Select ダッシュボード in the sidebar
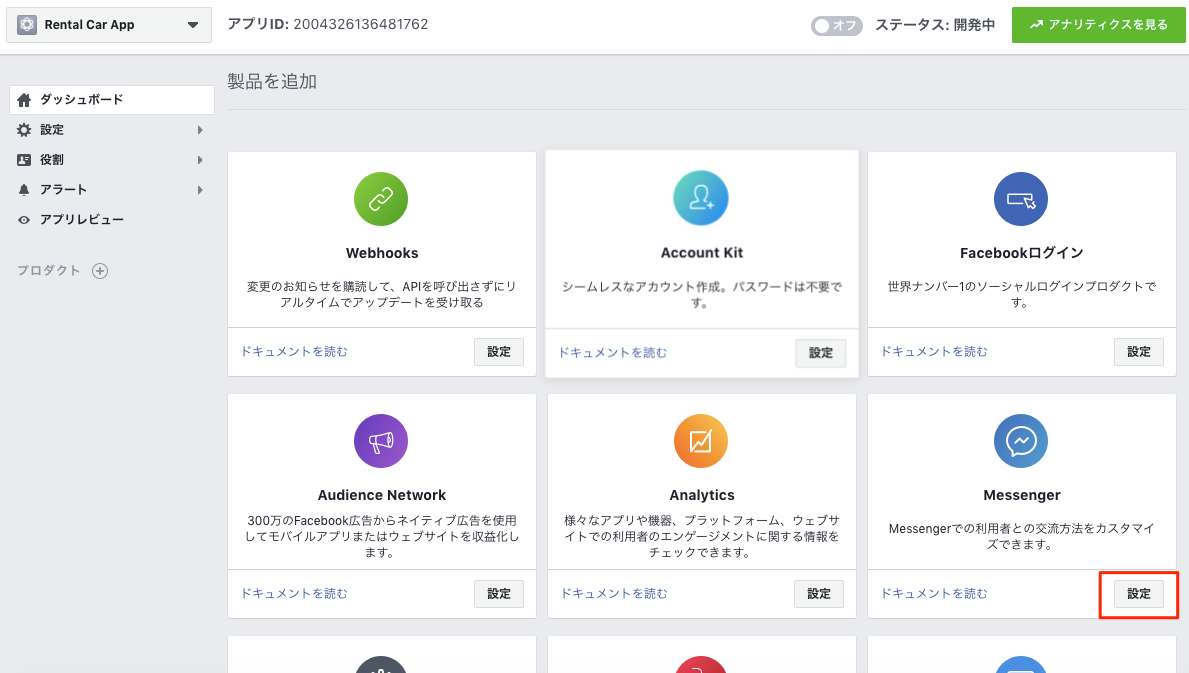Image resolution: width=1189 pixels, height=673 pixels. coord(111,99)
